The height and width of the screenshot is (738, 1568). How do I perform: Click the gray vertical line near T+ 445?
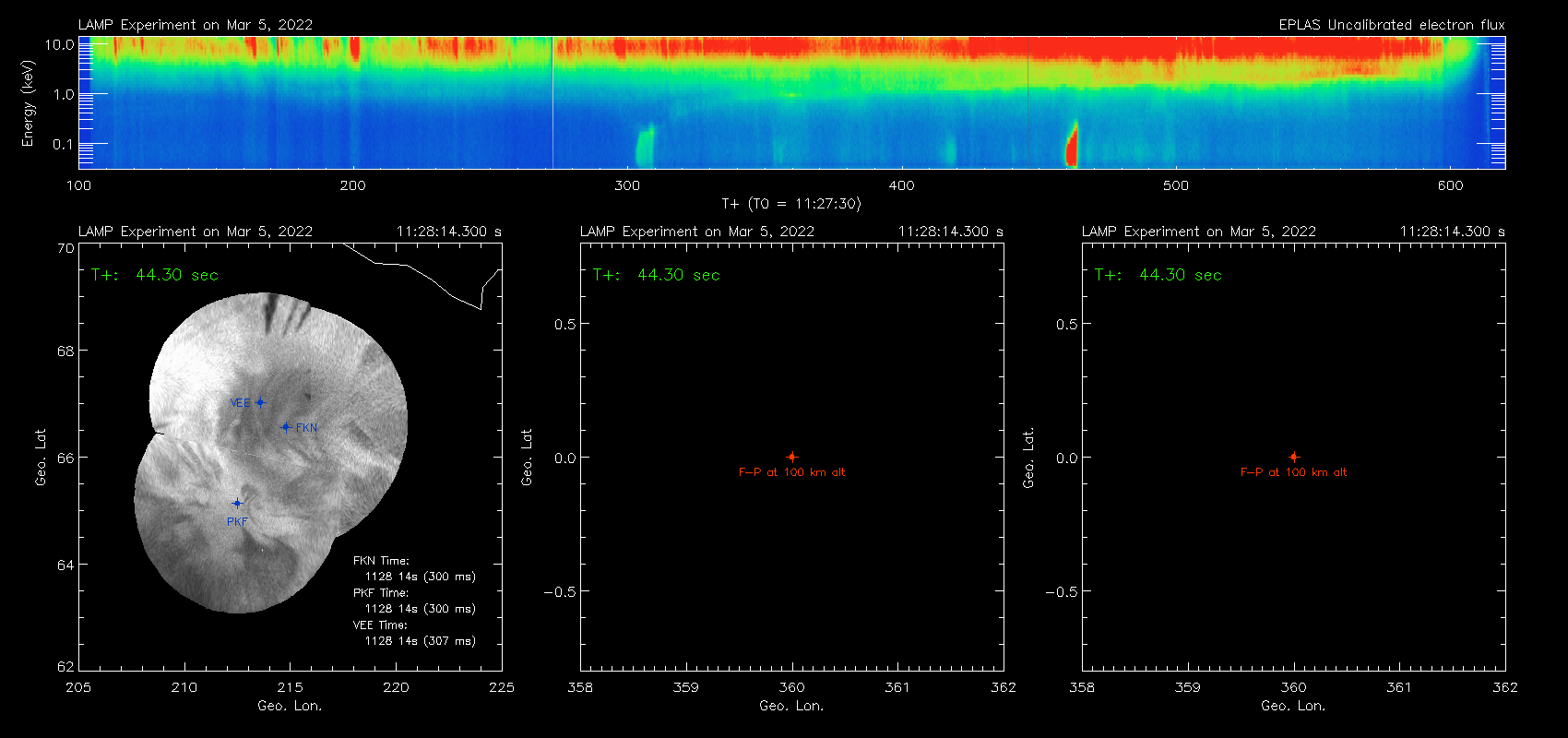pos(1028,102)
